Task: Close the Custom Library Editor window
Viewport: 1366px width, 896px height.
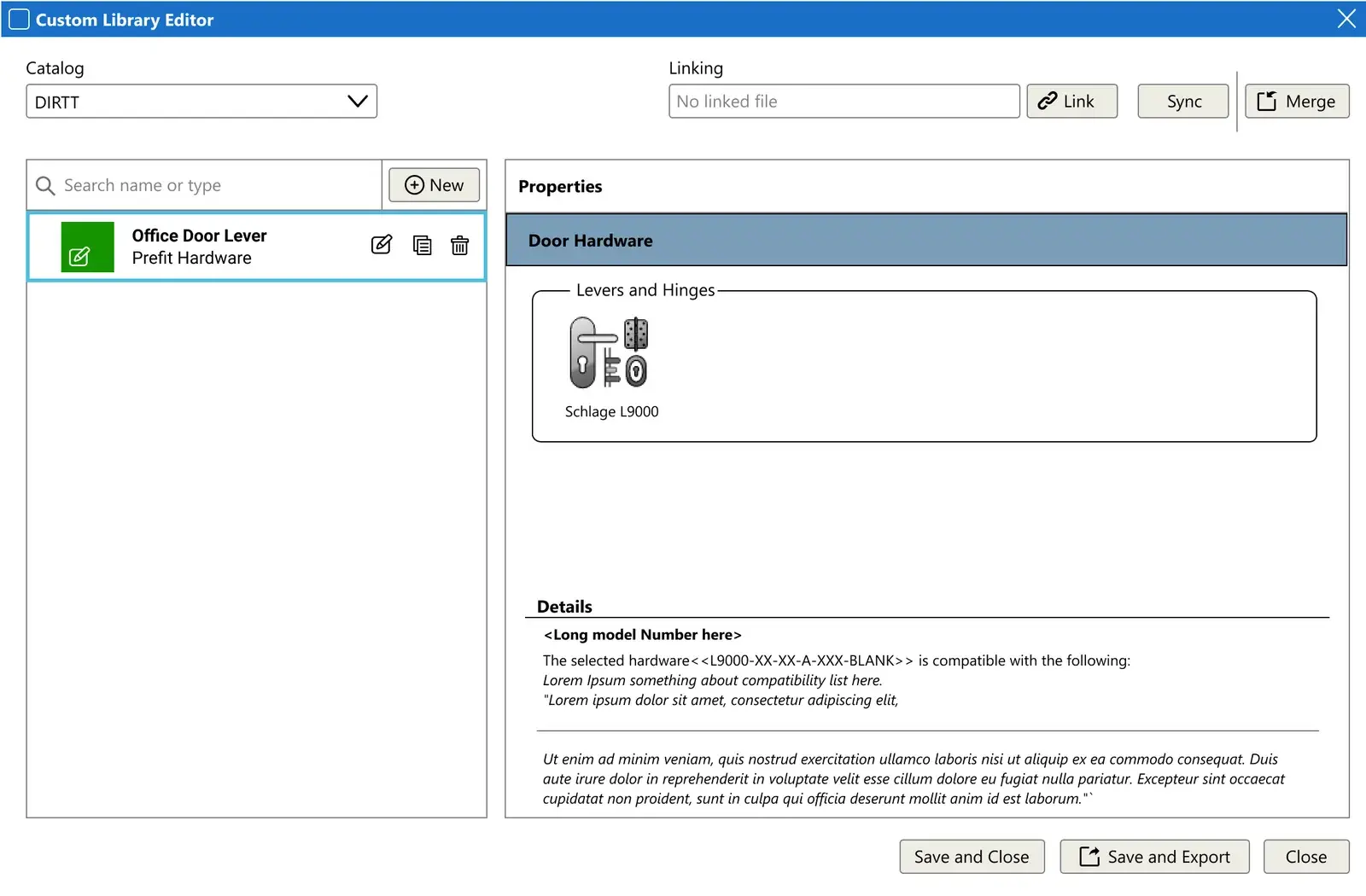Action: click(x=1346, y=19)
